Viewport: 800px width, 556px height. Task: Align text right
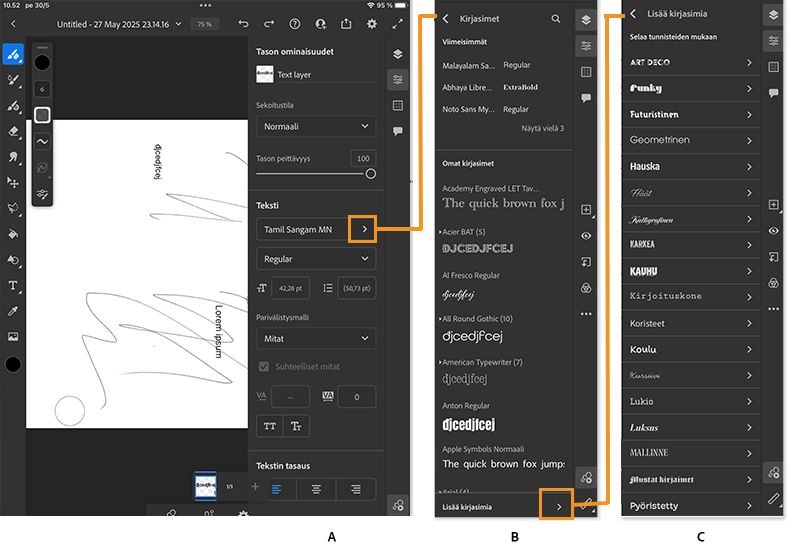[x=356, y=490]
